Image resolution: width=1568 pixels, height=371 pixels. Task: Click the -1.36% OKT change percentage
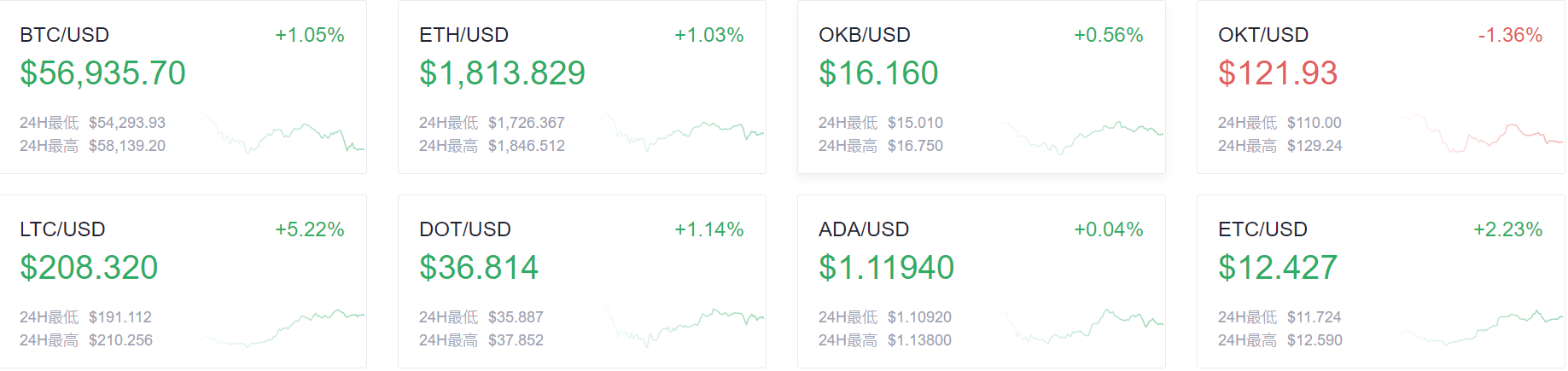coord(1509,35)
